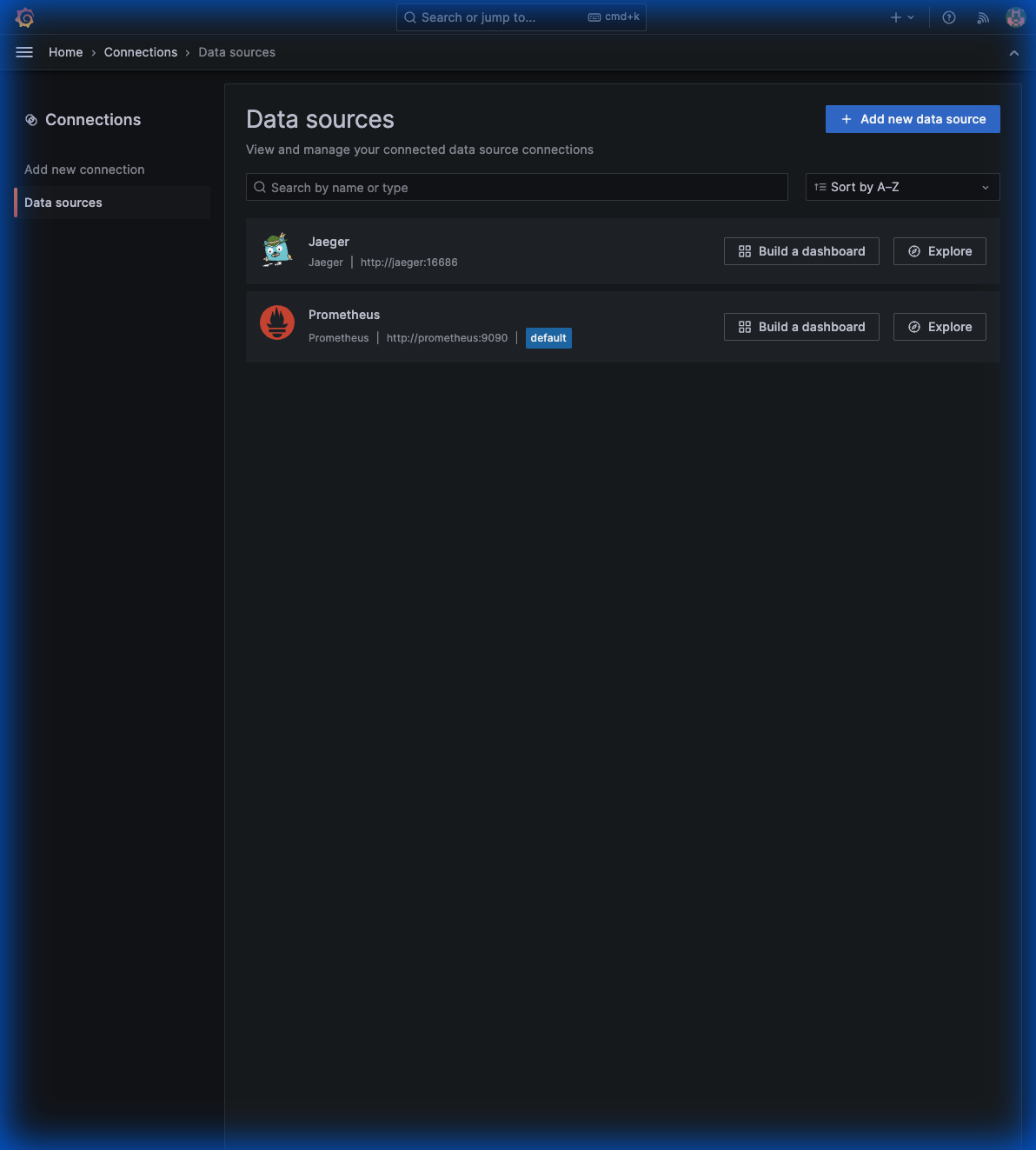
Task: Click the magnifier in the top search bar
Action: [x=409, y=17]
